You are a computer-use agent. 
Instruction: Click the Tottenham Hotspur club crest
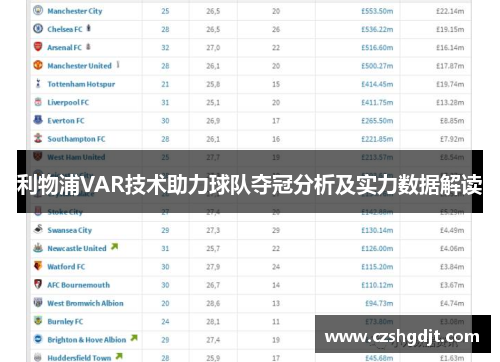[x=38, y=83]
